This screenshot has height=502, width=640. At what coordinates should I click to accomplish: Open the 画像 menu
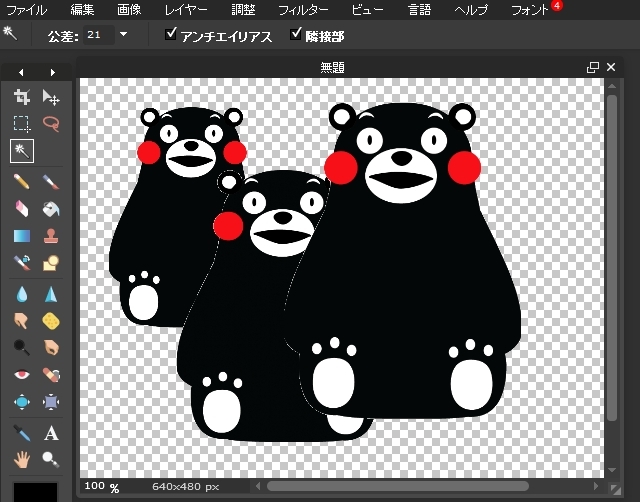click(x=129, y=9)
